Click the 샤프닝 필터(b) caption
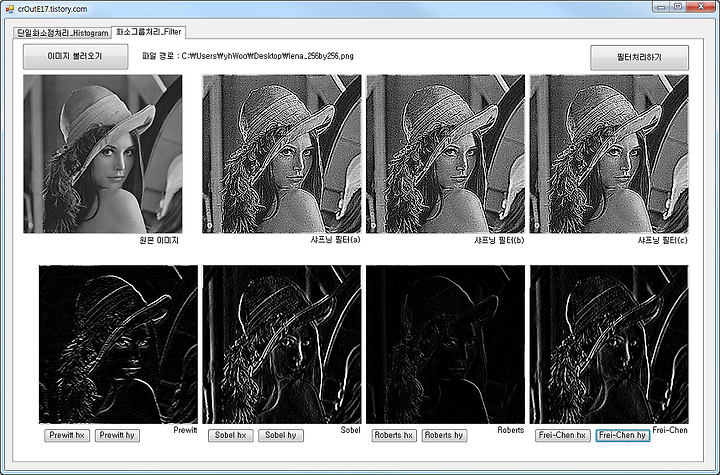 coord(499,240)
